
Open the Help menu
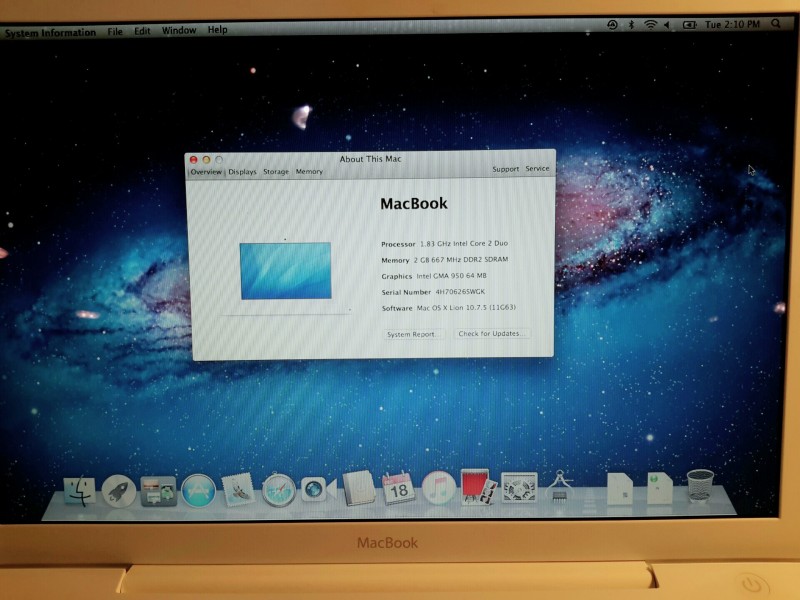click(x=217, y=30)
